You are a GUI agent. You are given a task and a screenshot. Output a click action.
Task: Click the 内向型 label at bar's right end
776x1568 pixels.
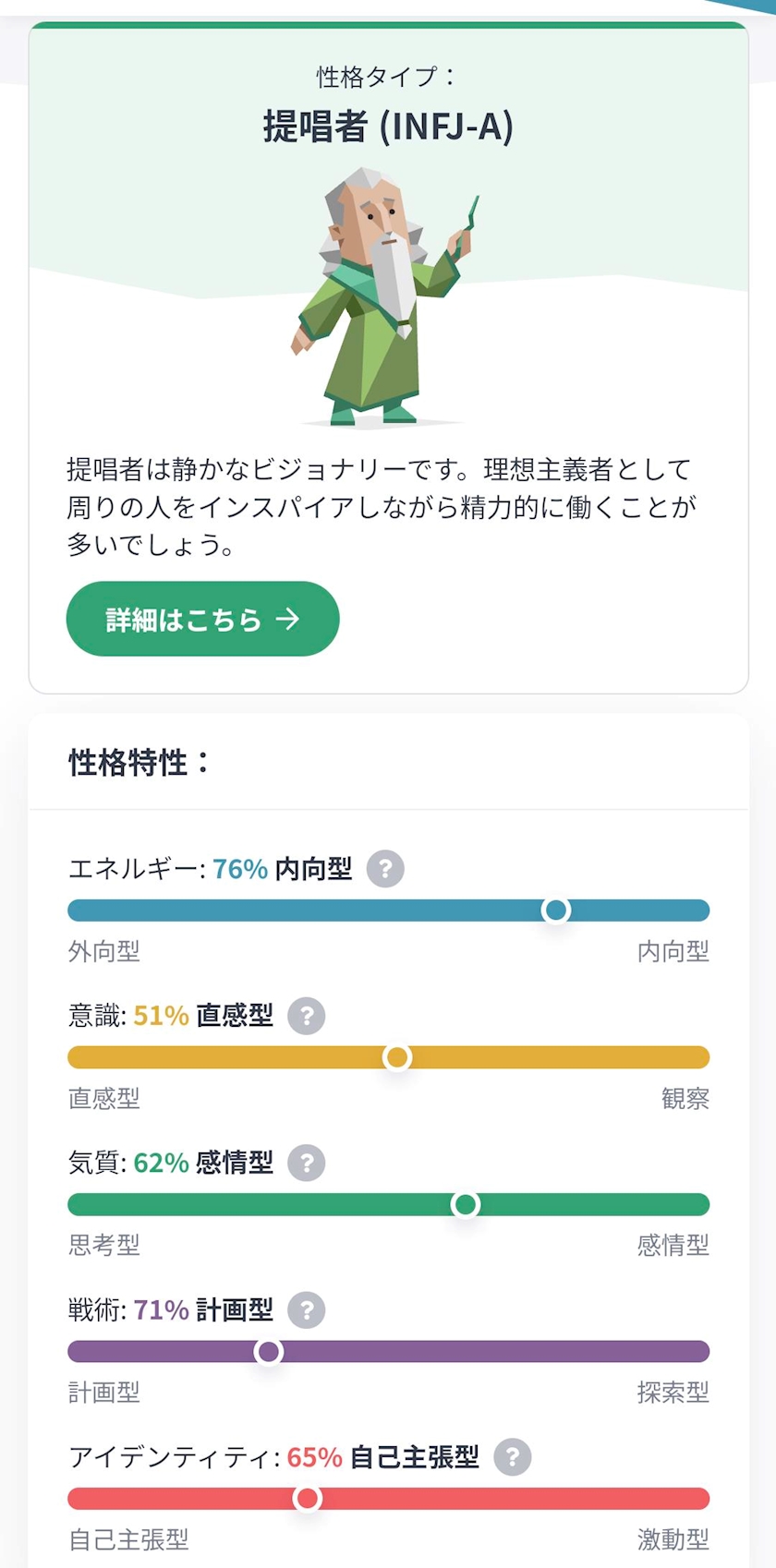tap(673, 951)
